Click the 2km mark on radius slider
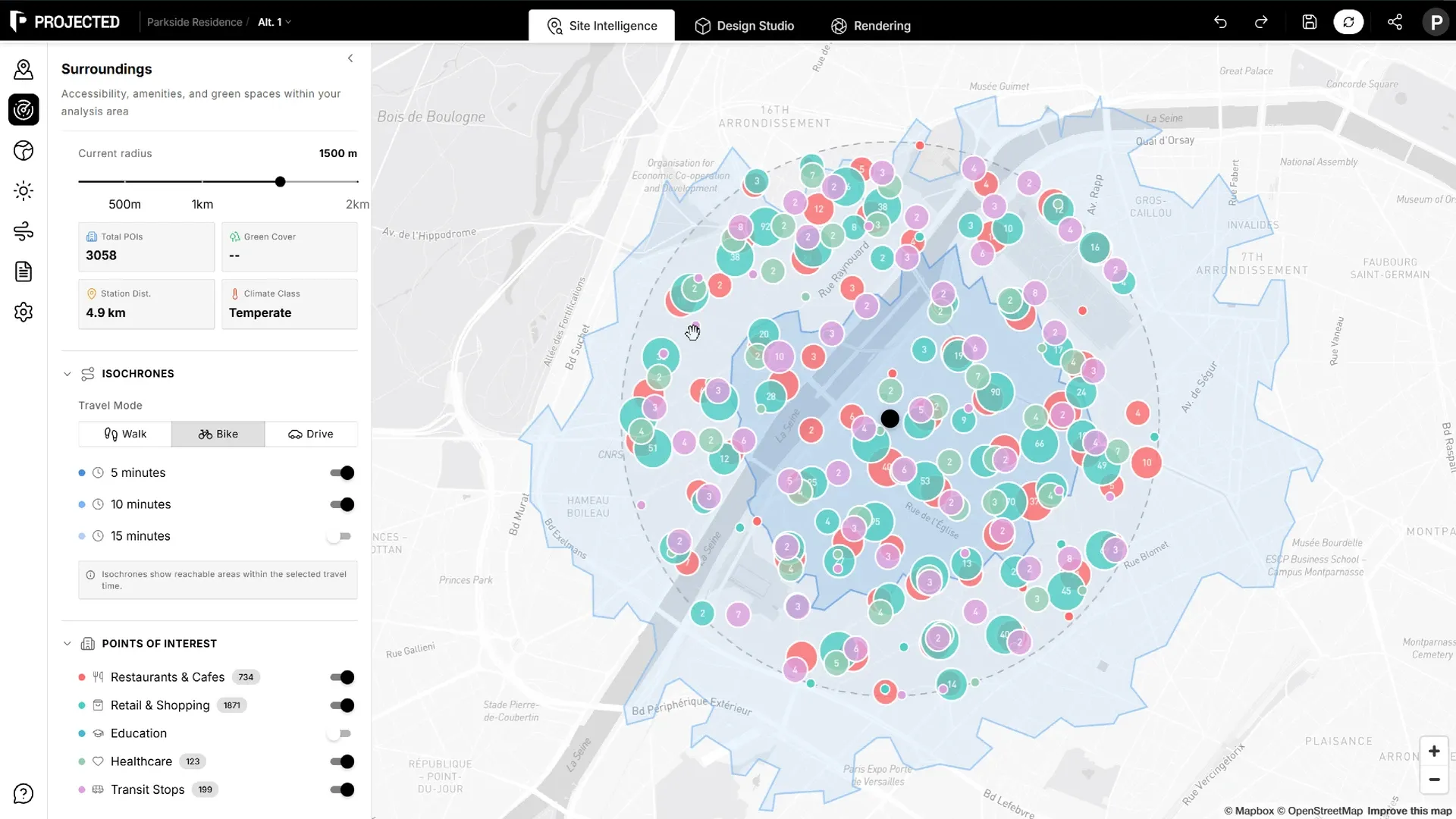The image size is (1456, 819). [356, 204]
